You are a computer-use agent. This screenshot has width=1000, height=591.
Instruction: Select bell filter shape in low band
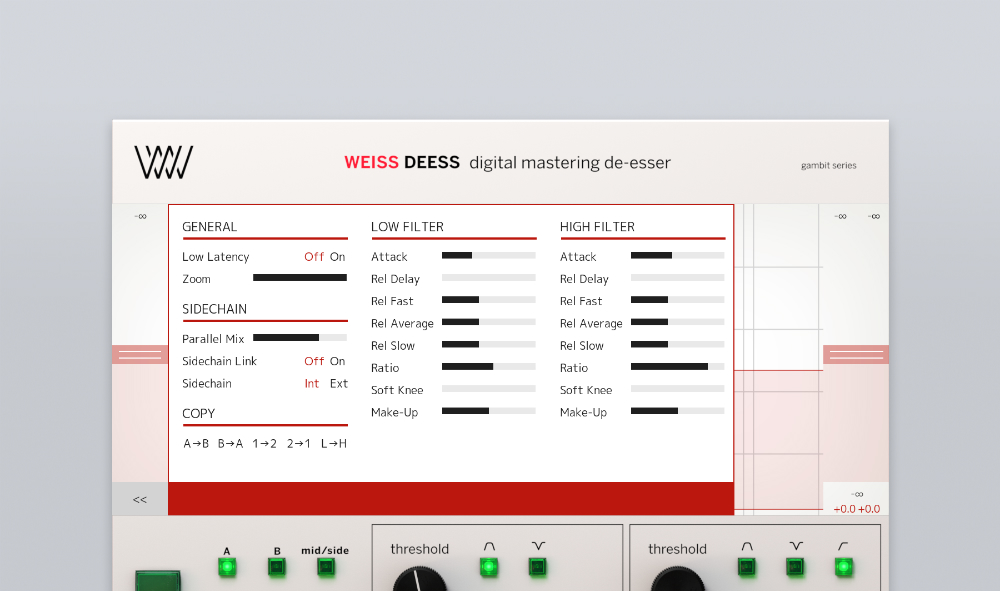[x=489, y=567]
